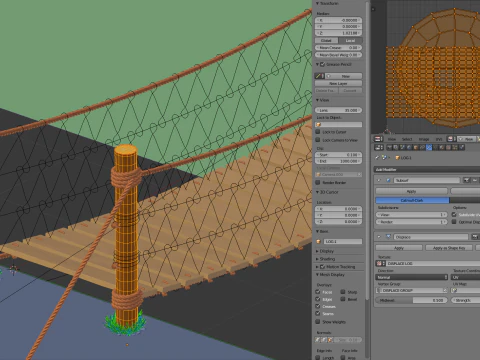The image size is (480, 360).
Task: Collapse the 3D Cursor panel
Action: [317, 192]
